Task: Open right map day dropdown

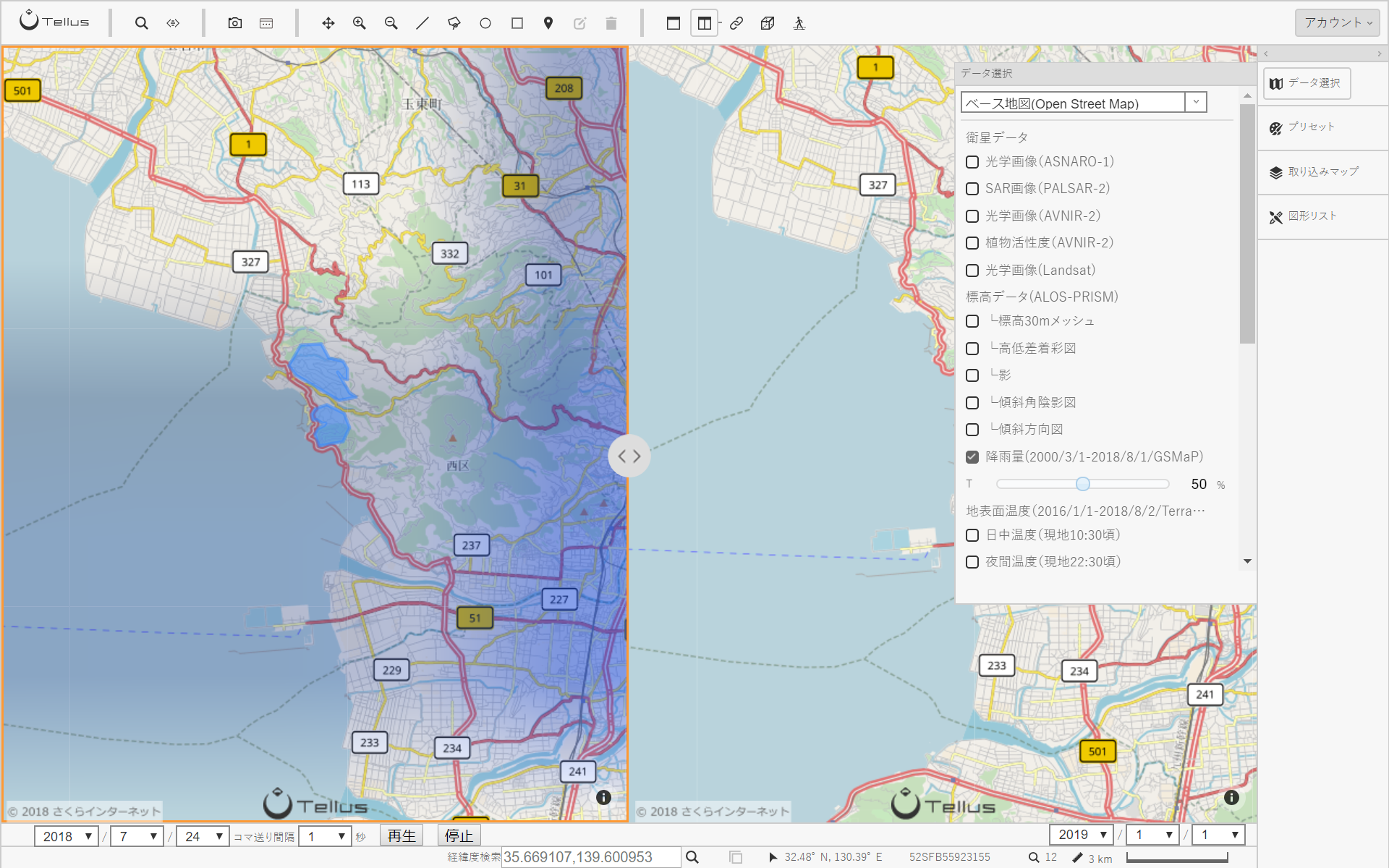Action: click(1219, 835)
